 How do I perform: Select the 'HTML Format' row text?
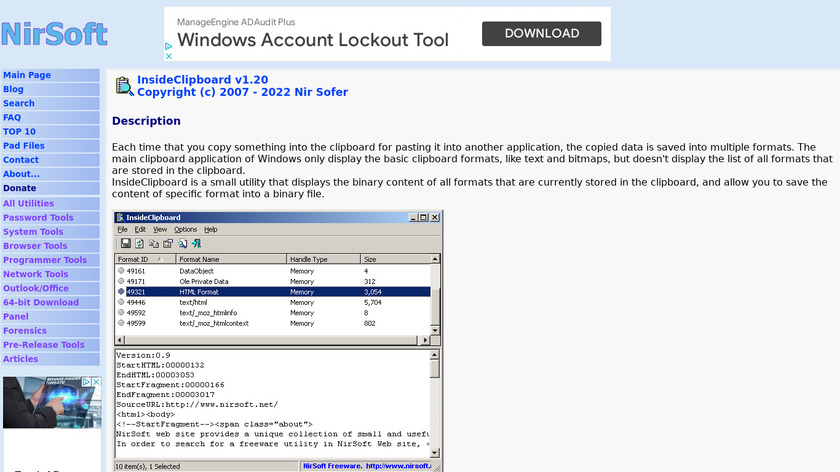pos(199,292)
